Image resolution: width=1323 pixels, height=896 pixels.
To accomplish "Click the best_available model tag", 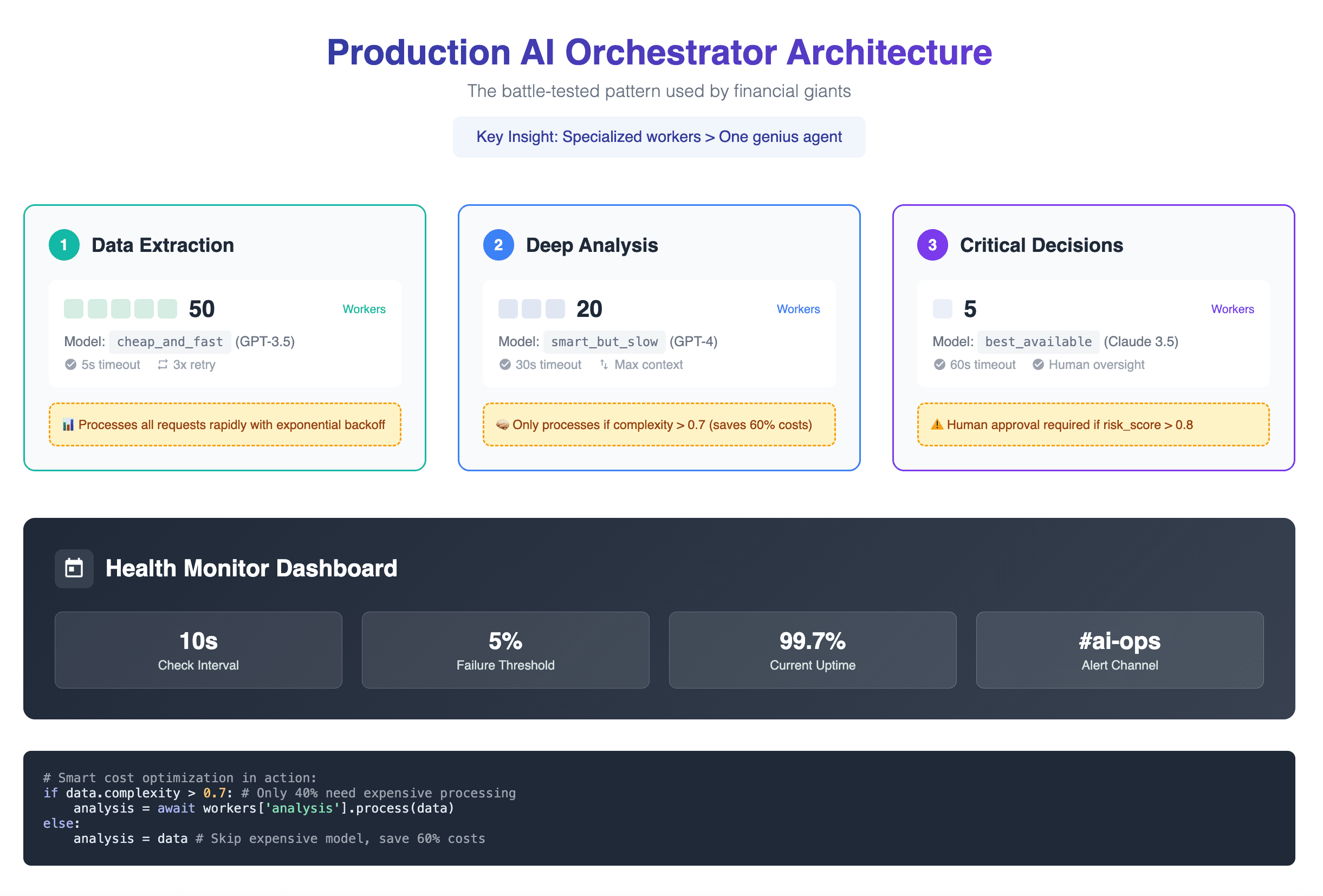I will [1040, 342].
